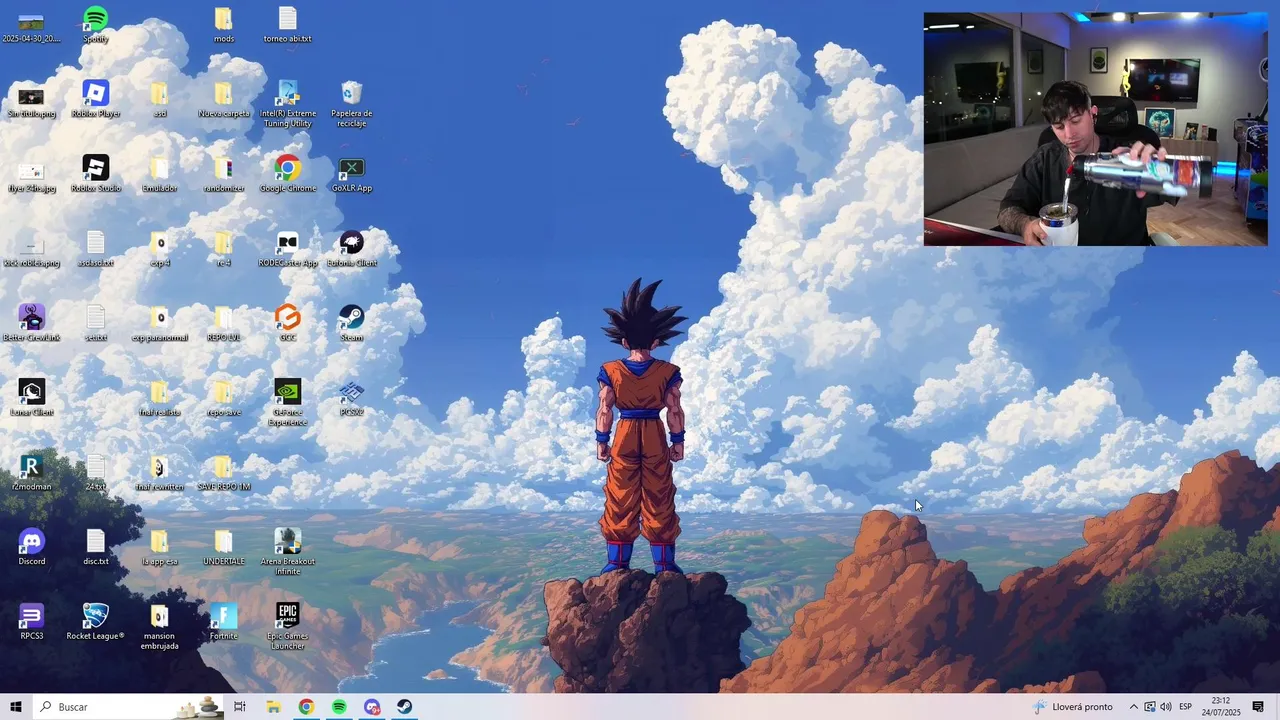This screenshot has height=720, width=1280.
Task: Launch GeForce Experience
Action: pyautogui.click(x=288, y=403)
